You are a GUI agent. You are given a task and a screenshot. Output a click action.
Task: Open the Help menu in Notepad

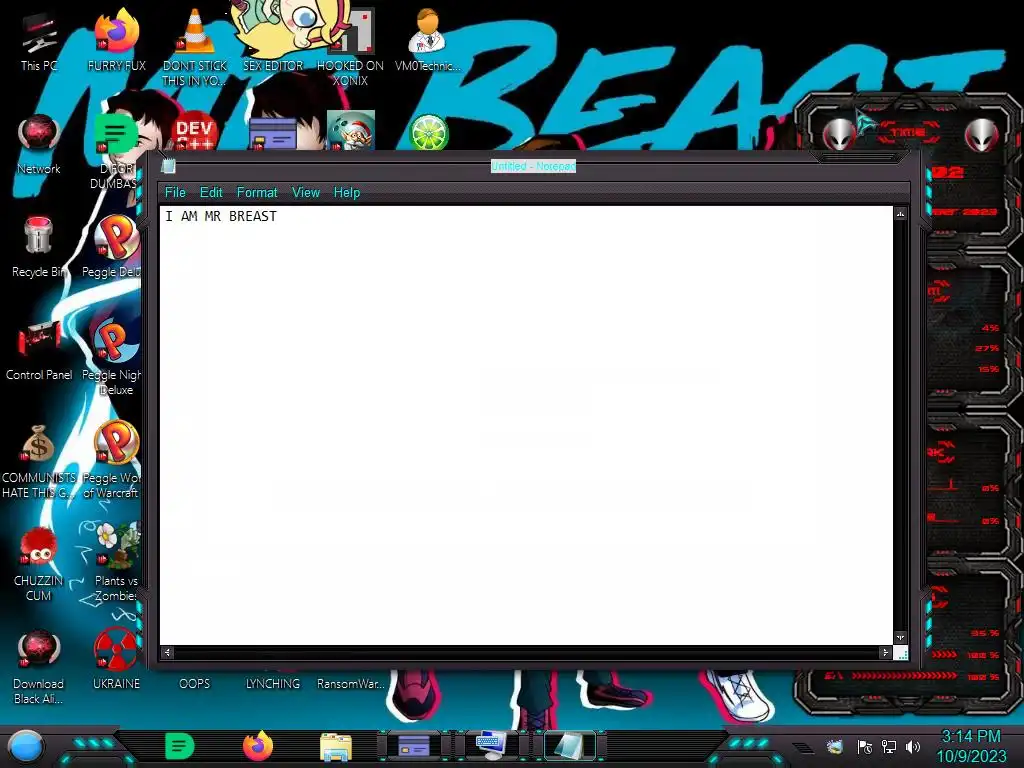347,193
